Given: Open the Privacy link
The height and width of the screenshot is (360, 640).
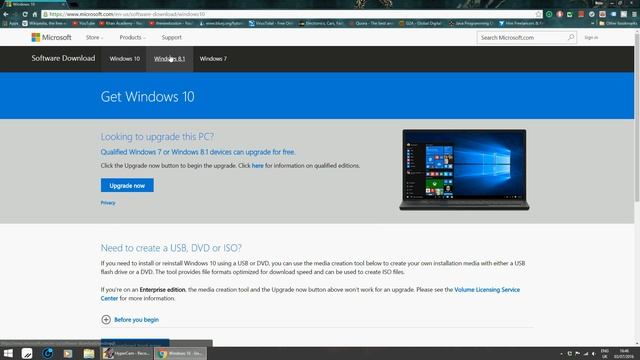Looking at the screenshot, I should coord(108,203).
